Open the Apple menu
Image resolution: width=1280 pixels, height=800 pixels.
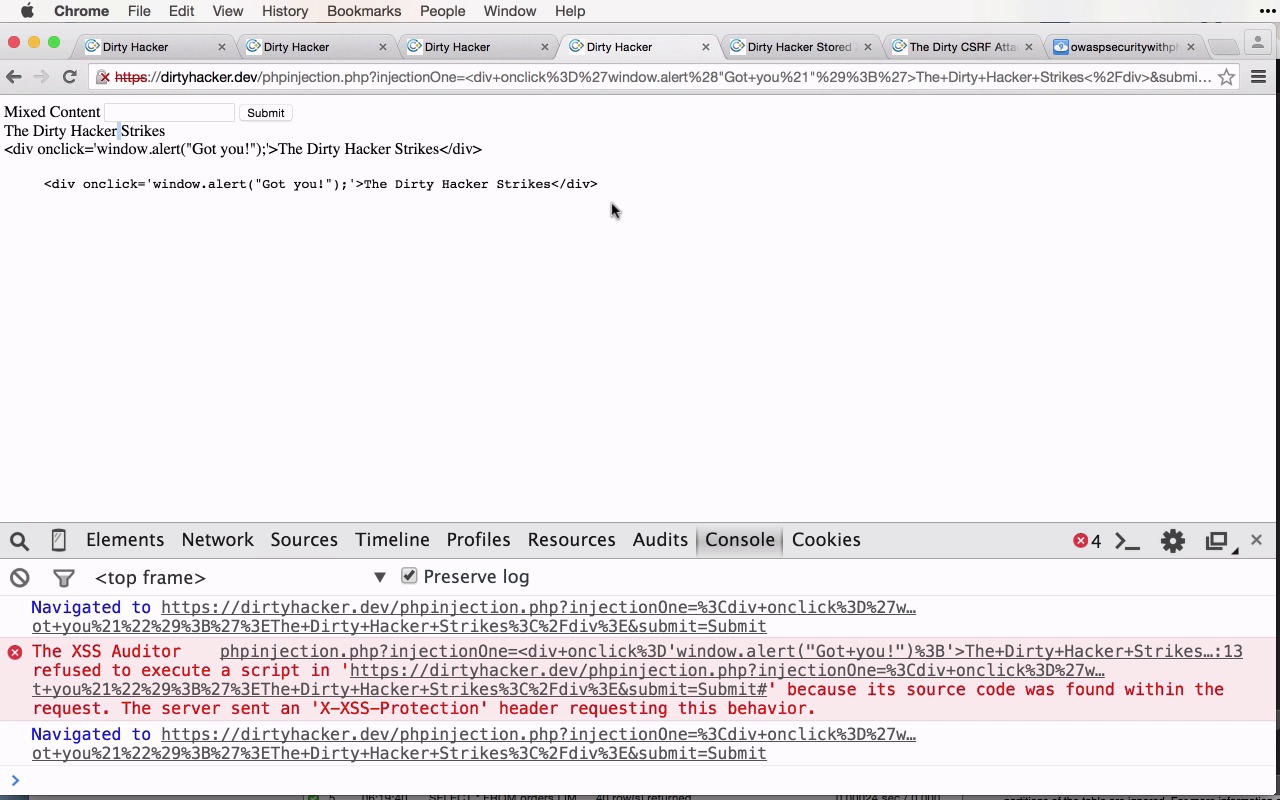tap(27, 11)
